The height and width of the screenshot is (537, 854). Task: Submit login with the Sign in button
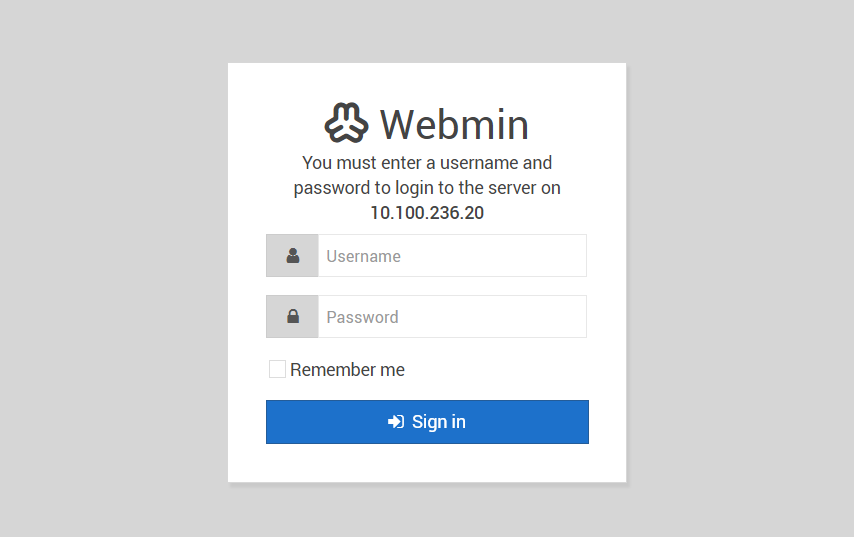(x=428, y=422)
